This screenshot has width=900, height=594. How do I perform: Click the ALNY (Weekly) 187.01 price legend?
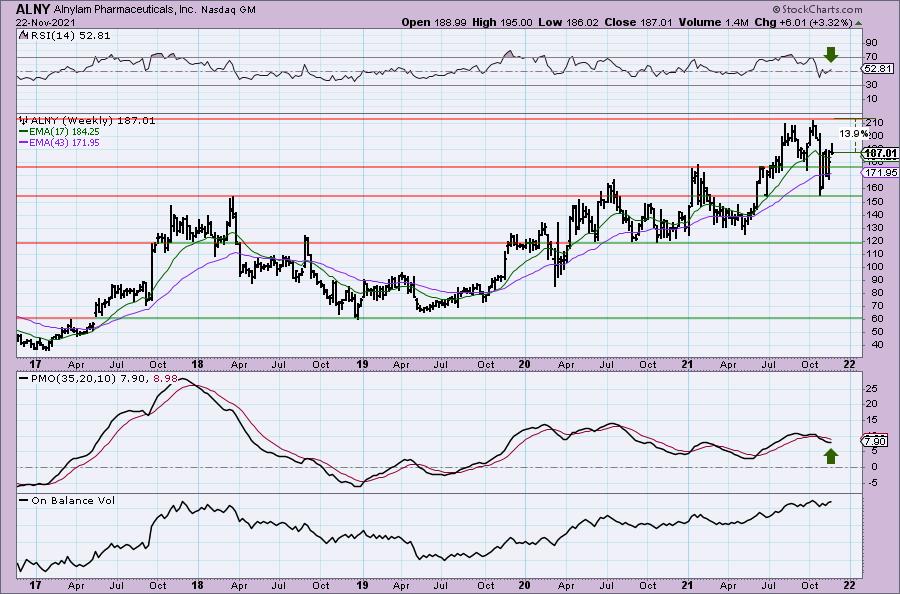pyautogui.click(x=87, y=121)
